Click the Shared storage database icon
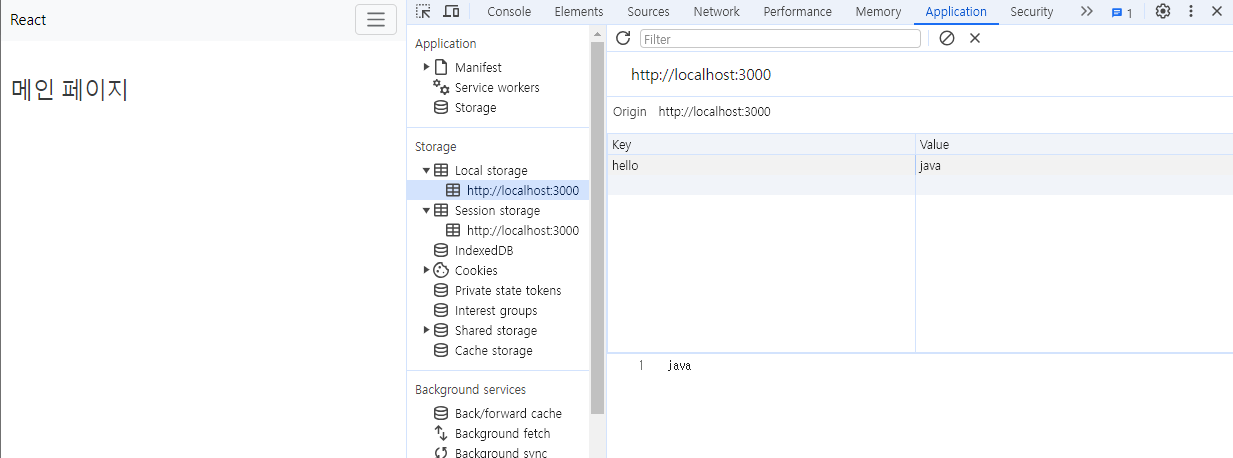 click(441, 331)
